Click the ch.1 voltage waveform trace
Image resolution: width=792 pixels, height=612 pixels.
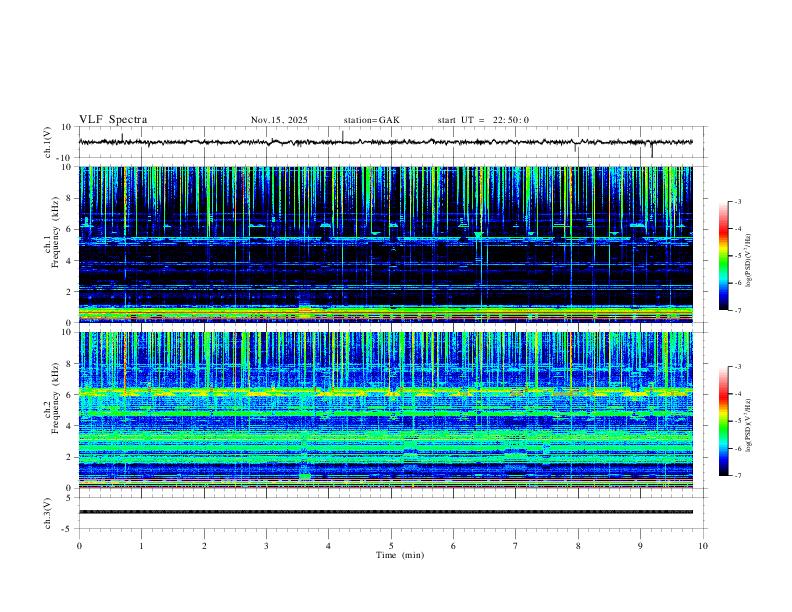(x=386, y=142)
